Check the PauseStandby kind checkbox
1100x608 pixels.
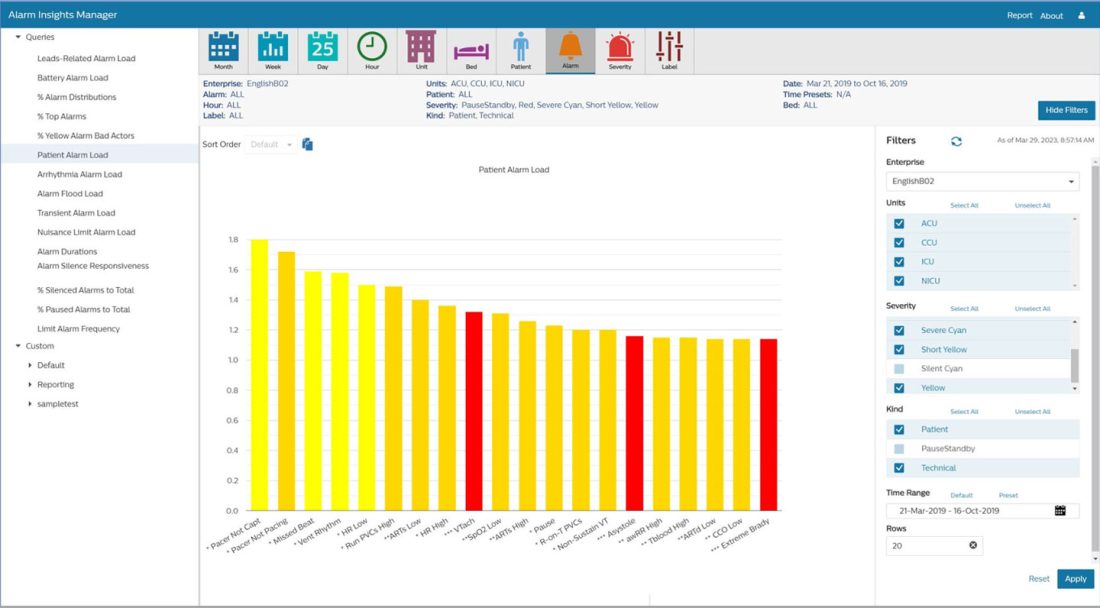[x=899, y=449]
